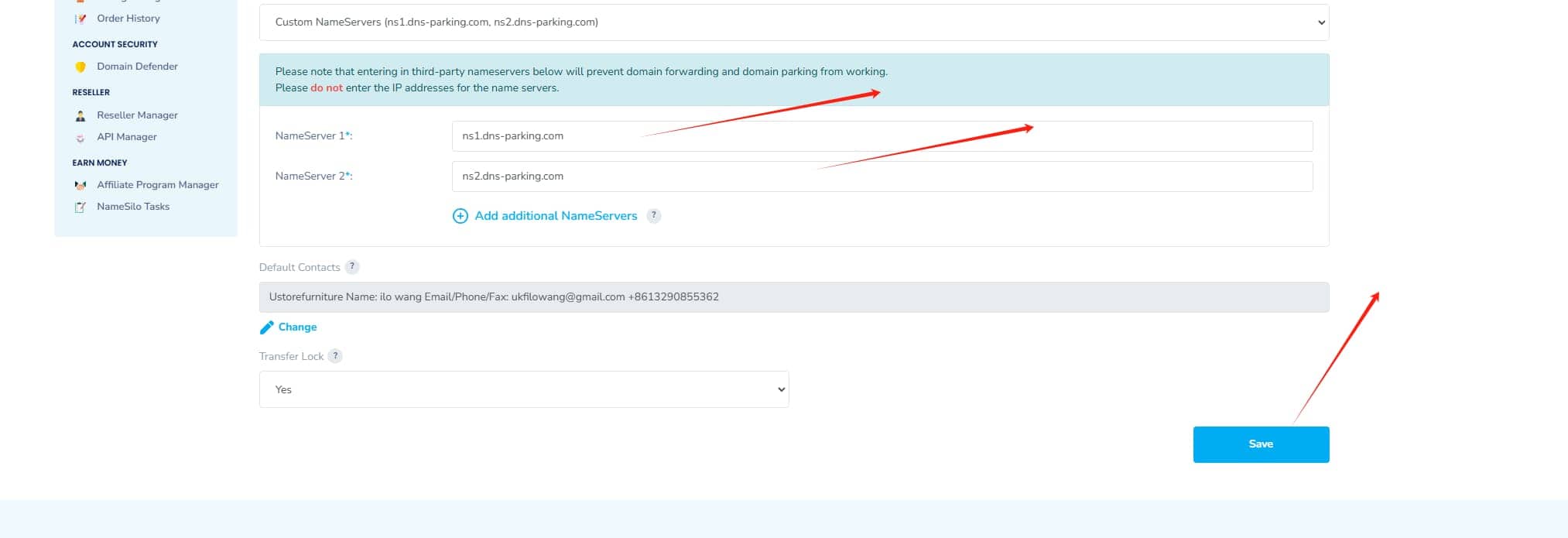Click the API Manager icon

coord(80,138)
